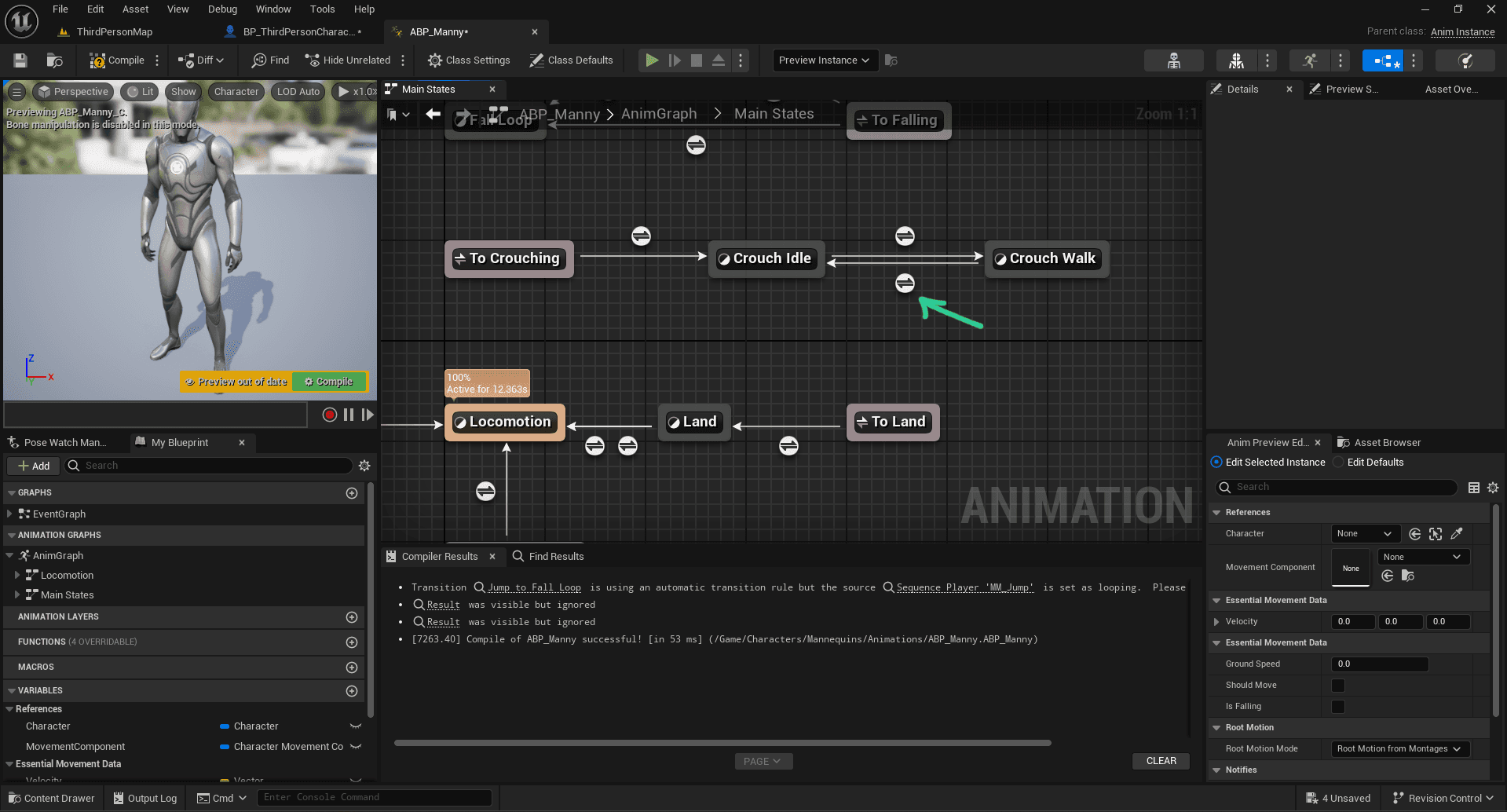Select transition rule icon below Crouch arrows

point(905,283)
